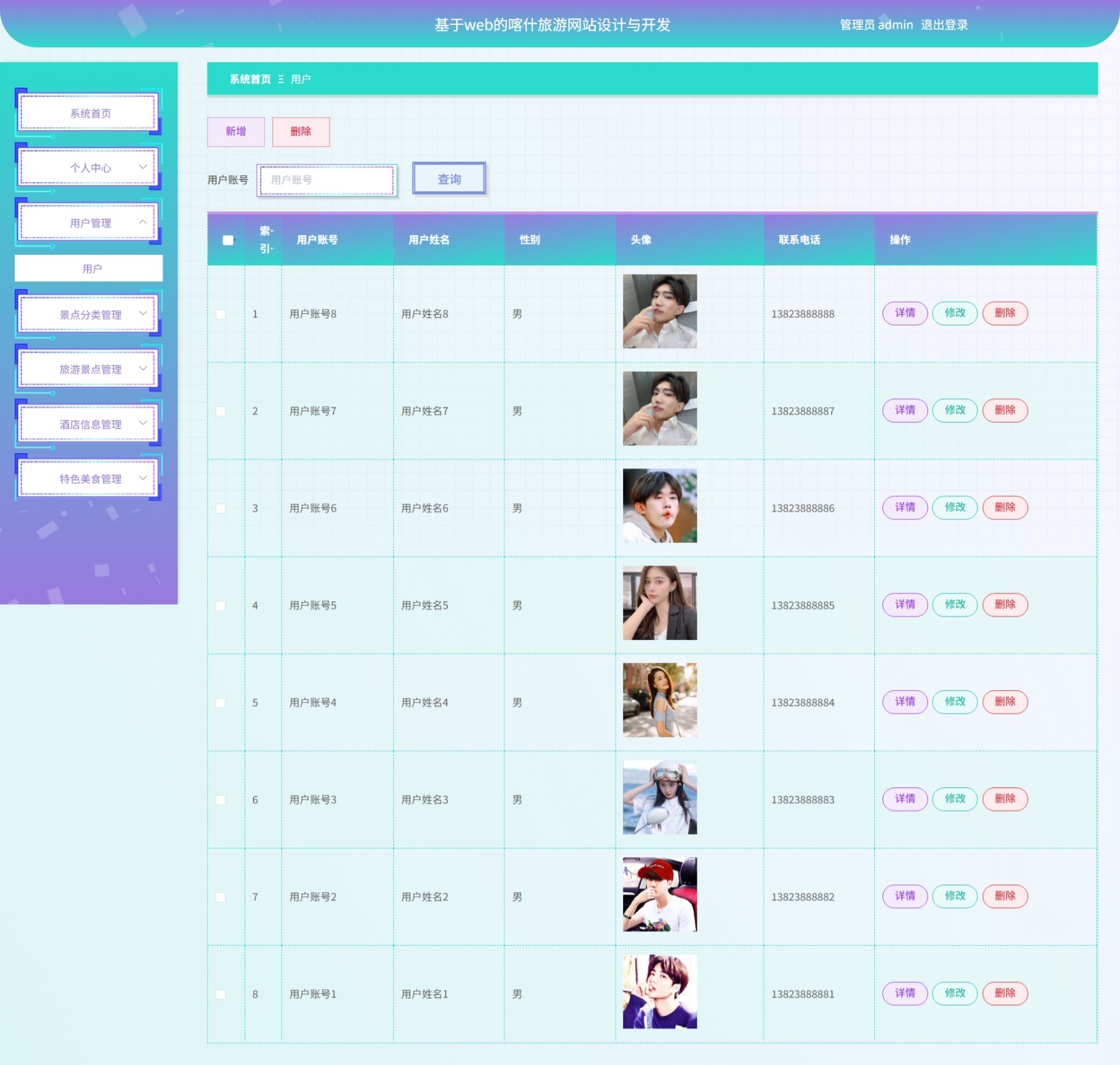
Task: Collapse the 用户管理 sidebar menu
Action: click(88, 223)
